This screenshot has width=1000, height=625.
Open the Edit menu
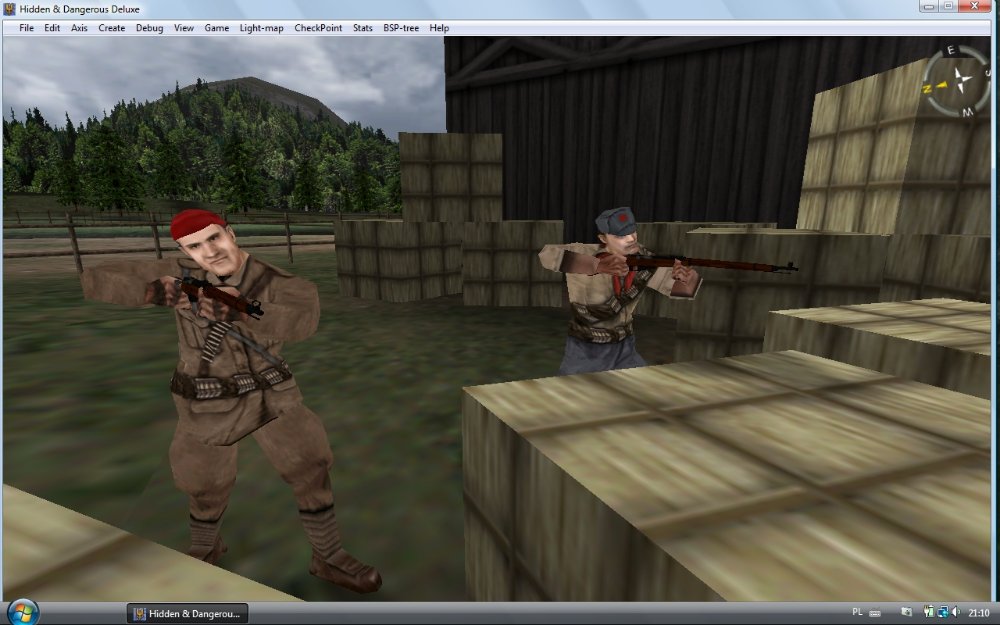coord(52,28)
